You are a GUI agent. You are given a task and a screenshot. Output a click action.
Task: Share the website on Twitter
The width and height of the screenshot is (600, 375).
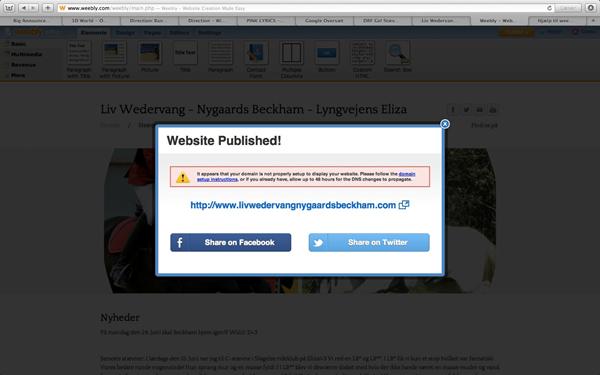pos(369,242)
